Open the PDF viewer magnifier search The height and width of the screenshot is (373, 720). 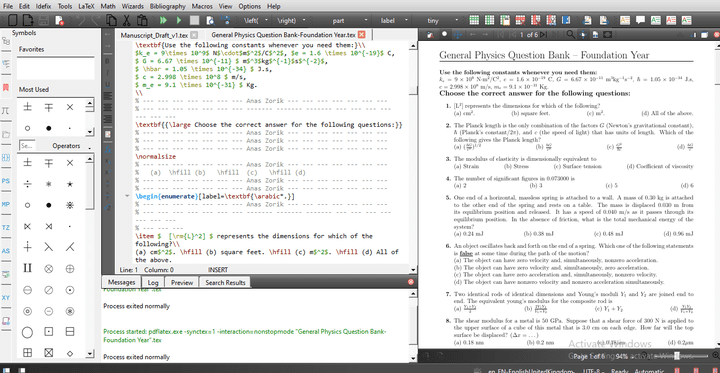[x=570, y=34]
